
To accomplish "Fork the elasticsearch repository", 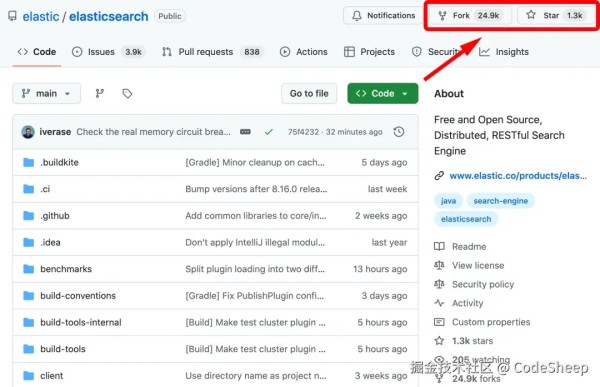I will point(469,16).
